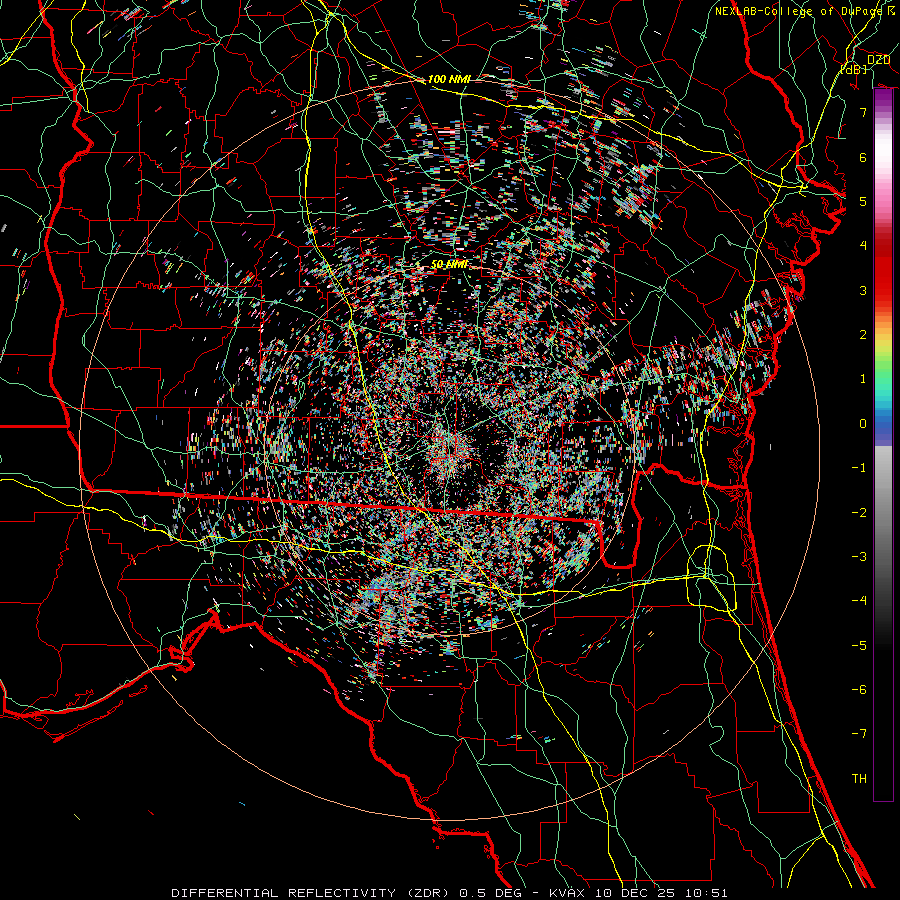900x900 pixels.
Task: Click the 7 dB value on color scale
Action: 863,112
